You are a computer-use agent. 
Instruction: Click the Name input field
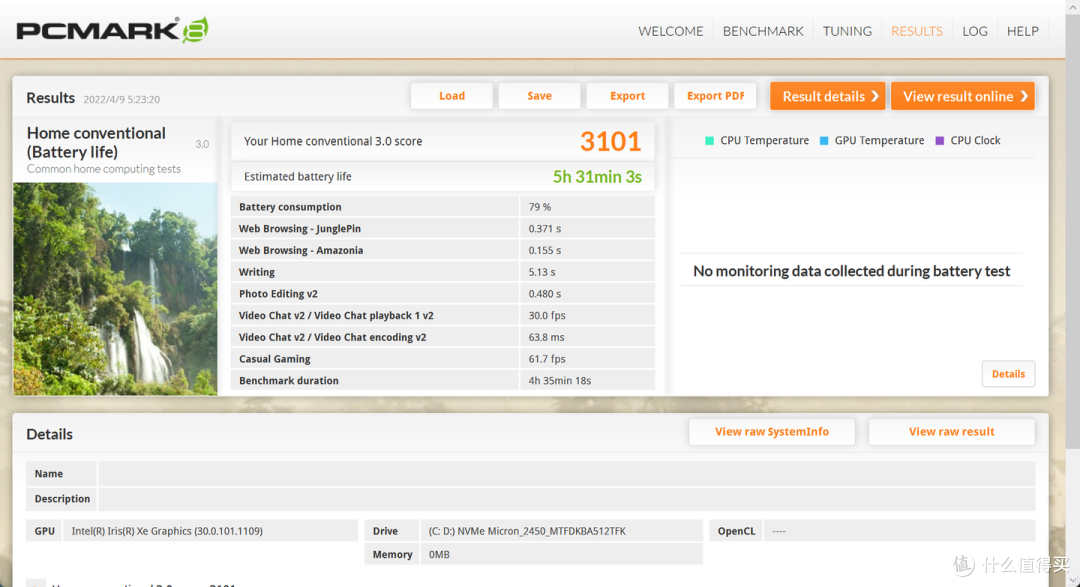[x=566, y=474]
